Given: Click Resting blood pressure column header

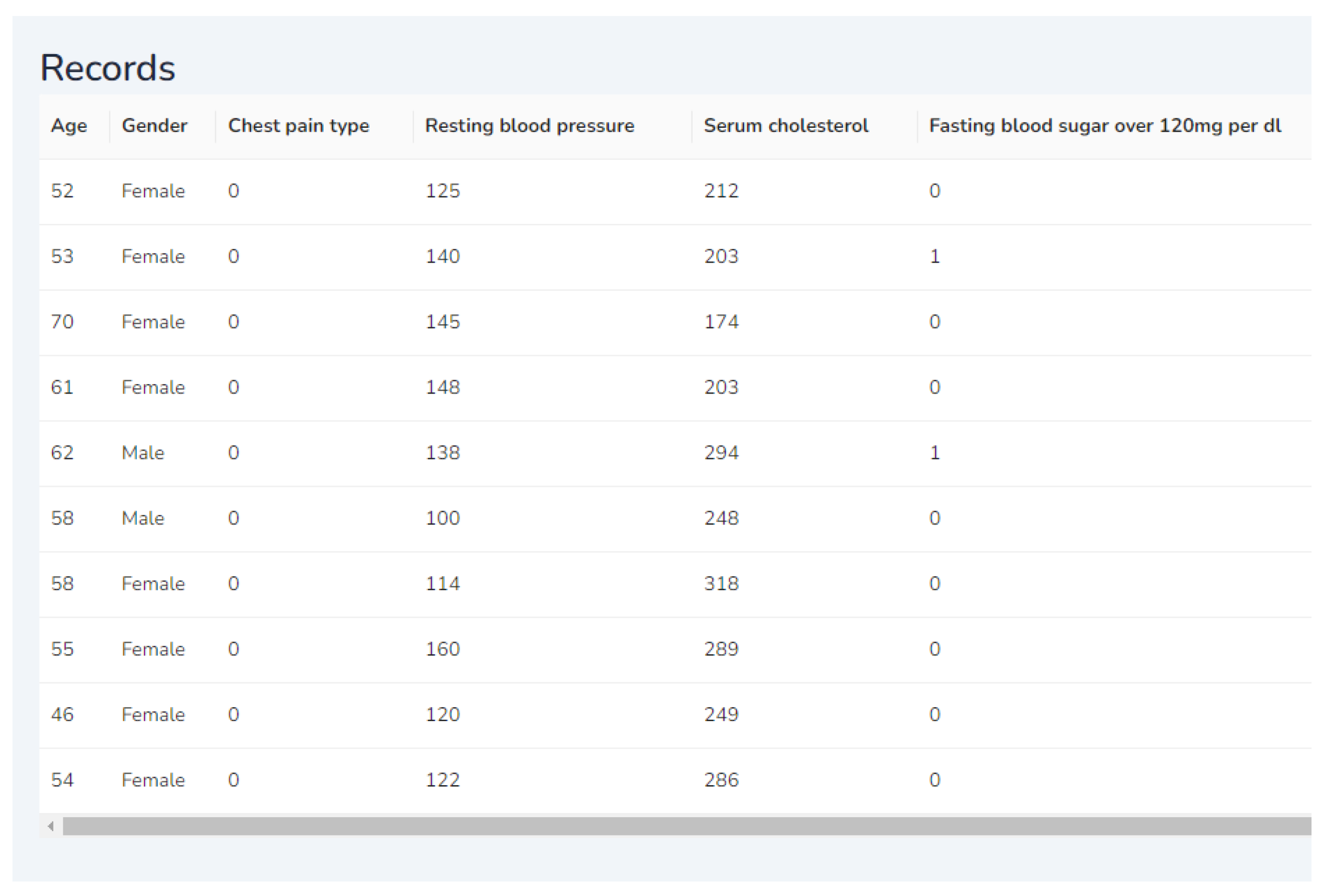Looking at the screenshot, I should 529,126.
